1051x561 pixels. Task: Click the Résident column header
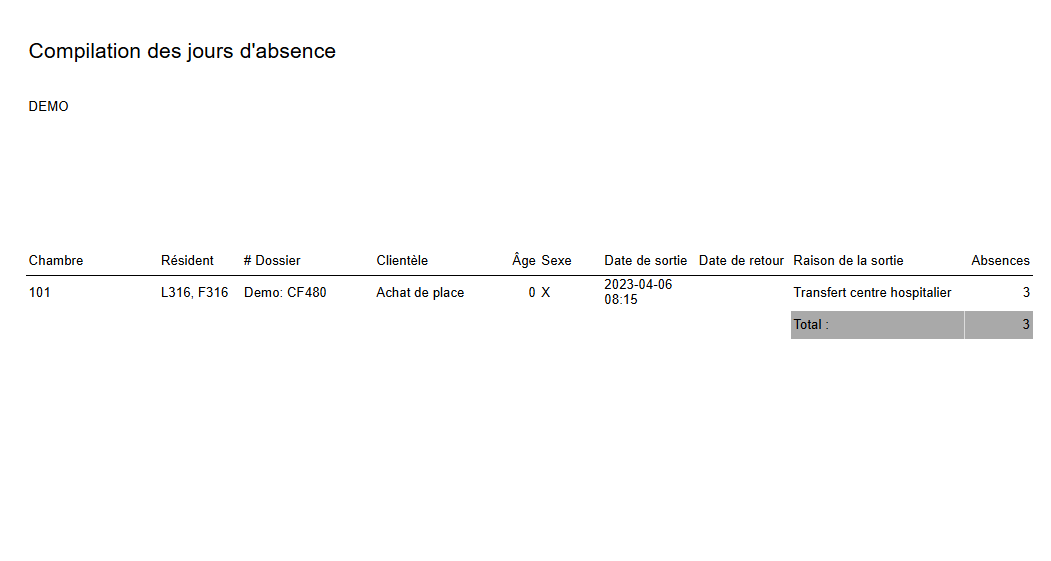tap(187, 260)
